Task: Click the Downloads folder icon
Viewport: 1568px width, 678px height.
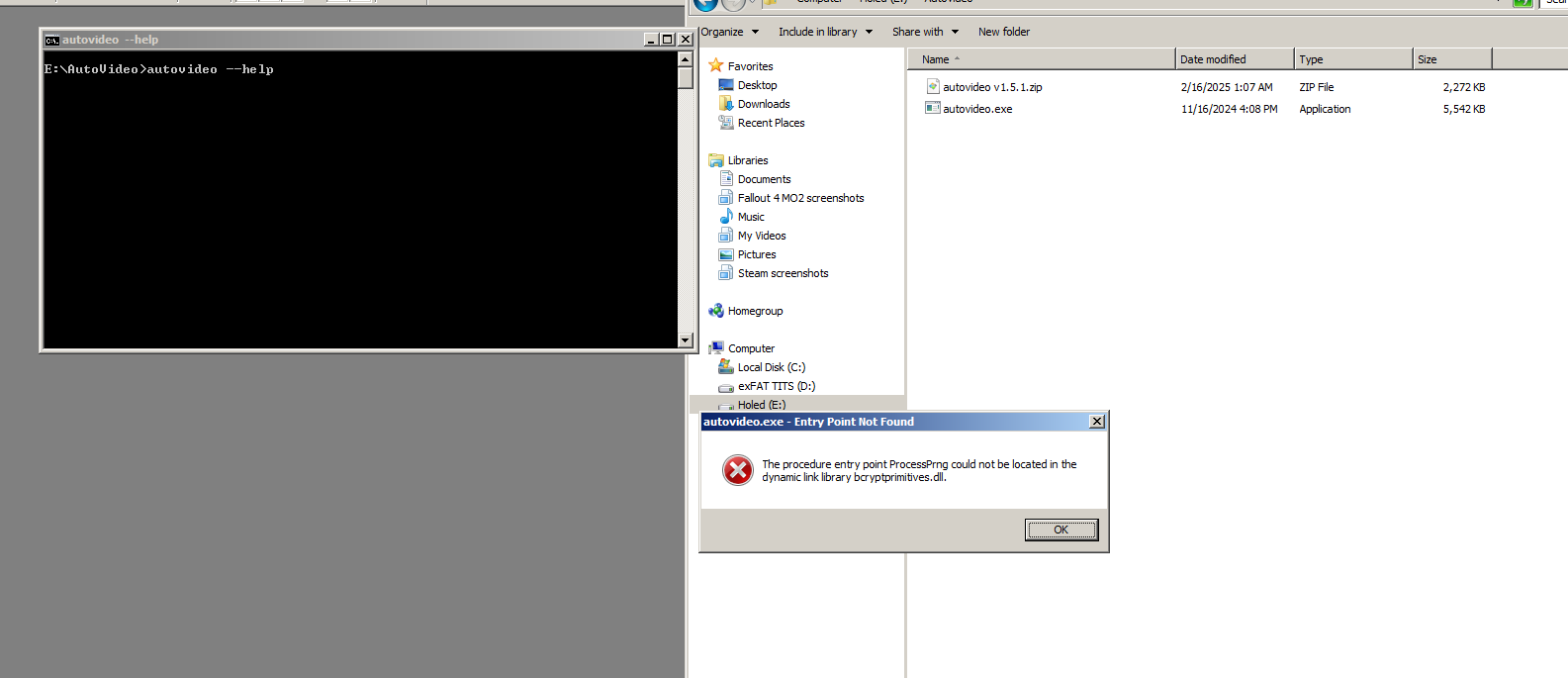Action: [x=726, y=103]
